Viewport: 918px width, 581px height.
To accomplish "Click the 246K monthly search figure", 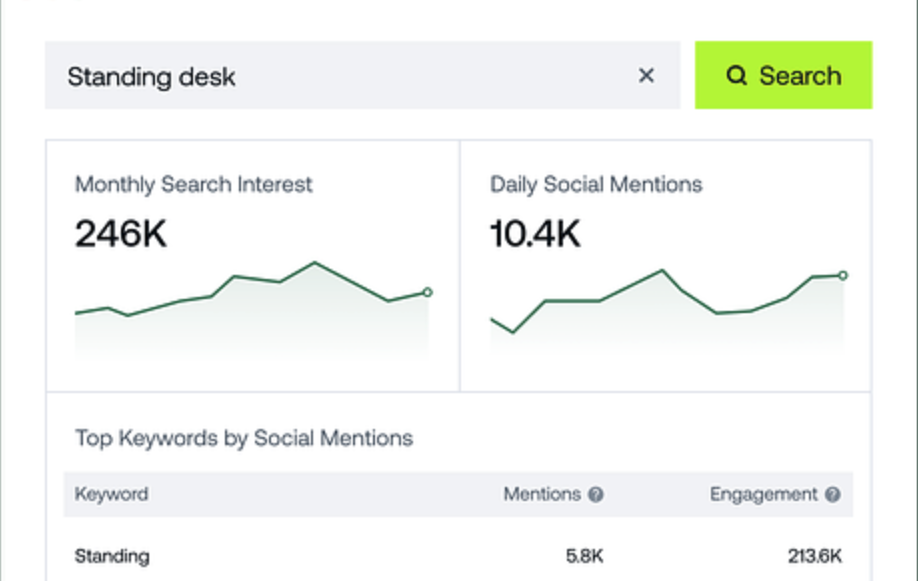I will (121, 234).
